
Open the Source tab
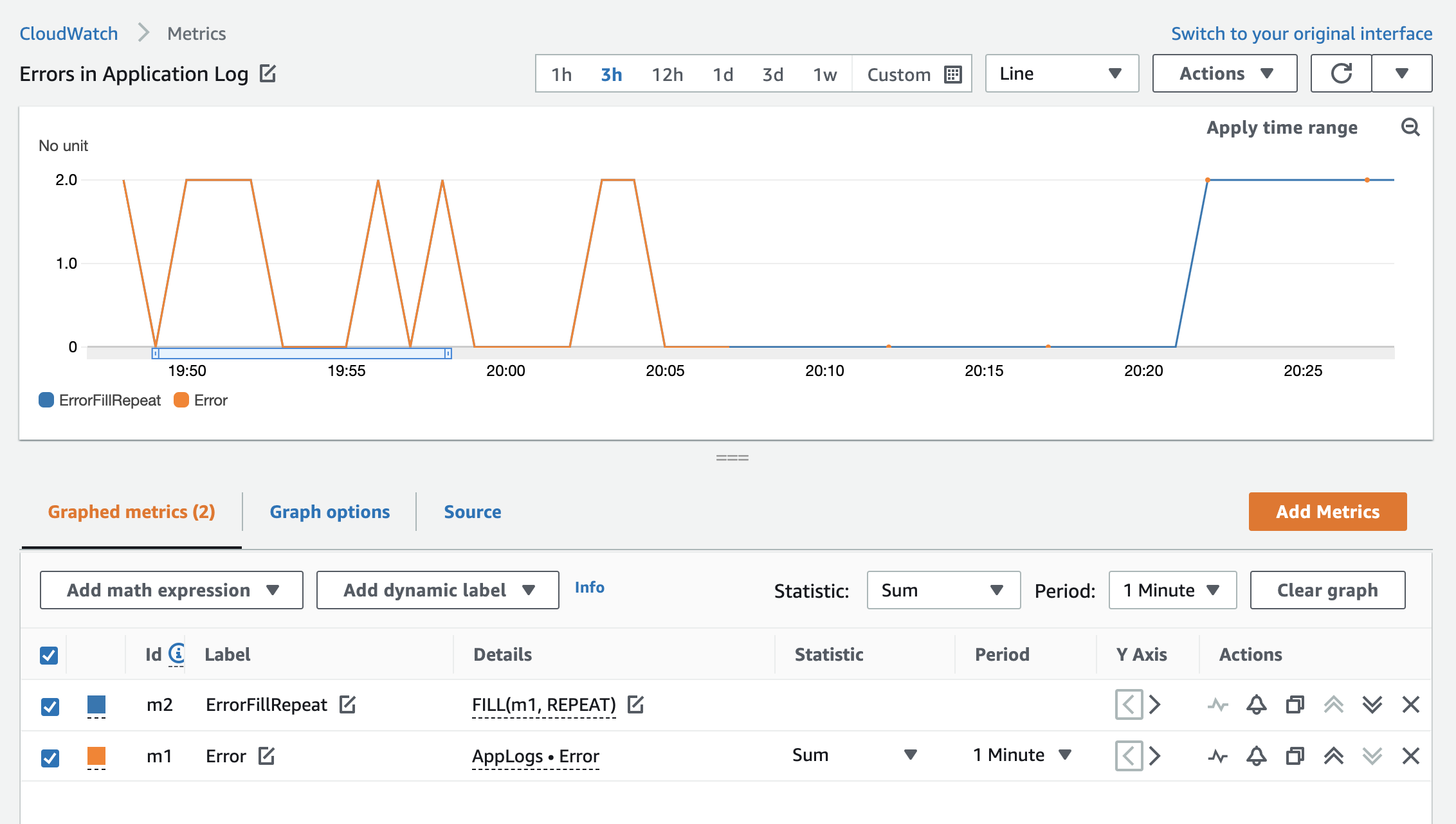[472, 512]
